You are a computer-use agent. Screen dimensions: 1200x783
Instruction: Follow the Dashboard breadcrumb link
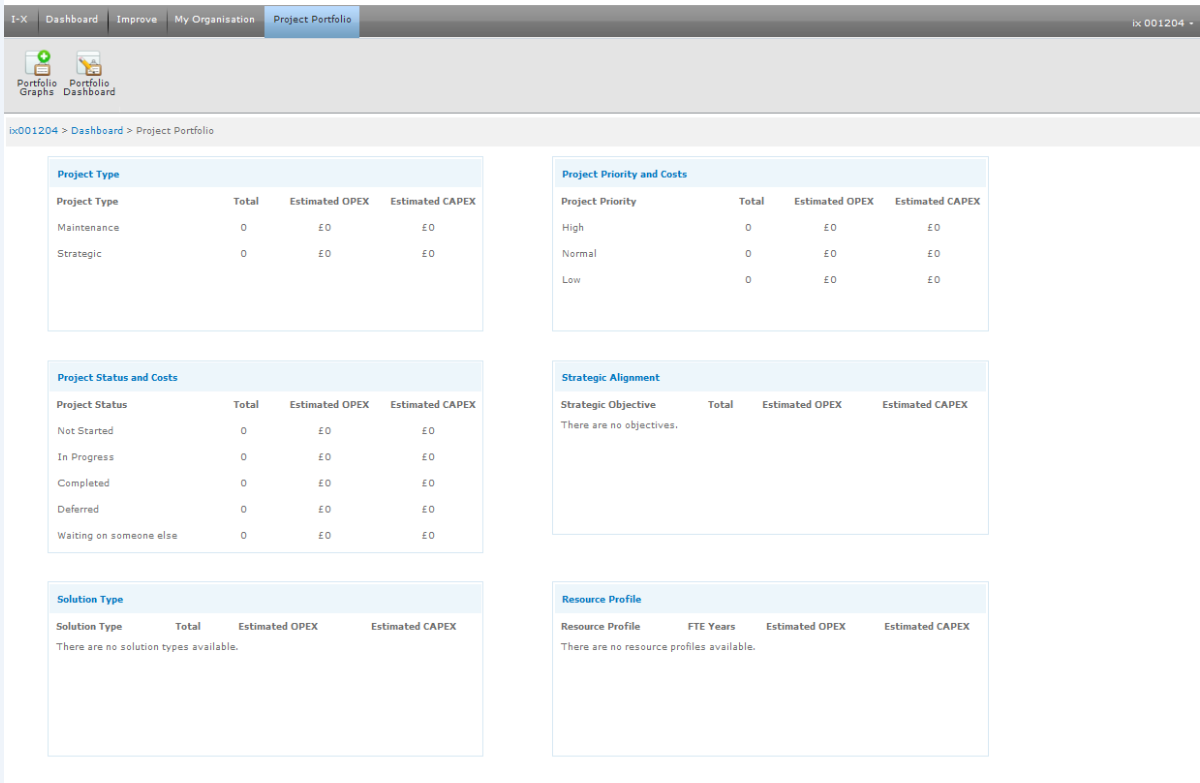coord(97,130)
